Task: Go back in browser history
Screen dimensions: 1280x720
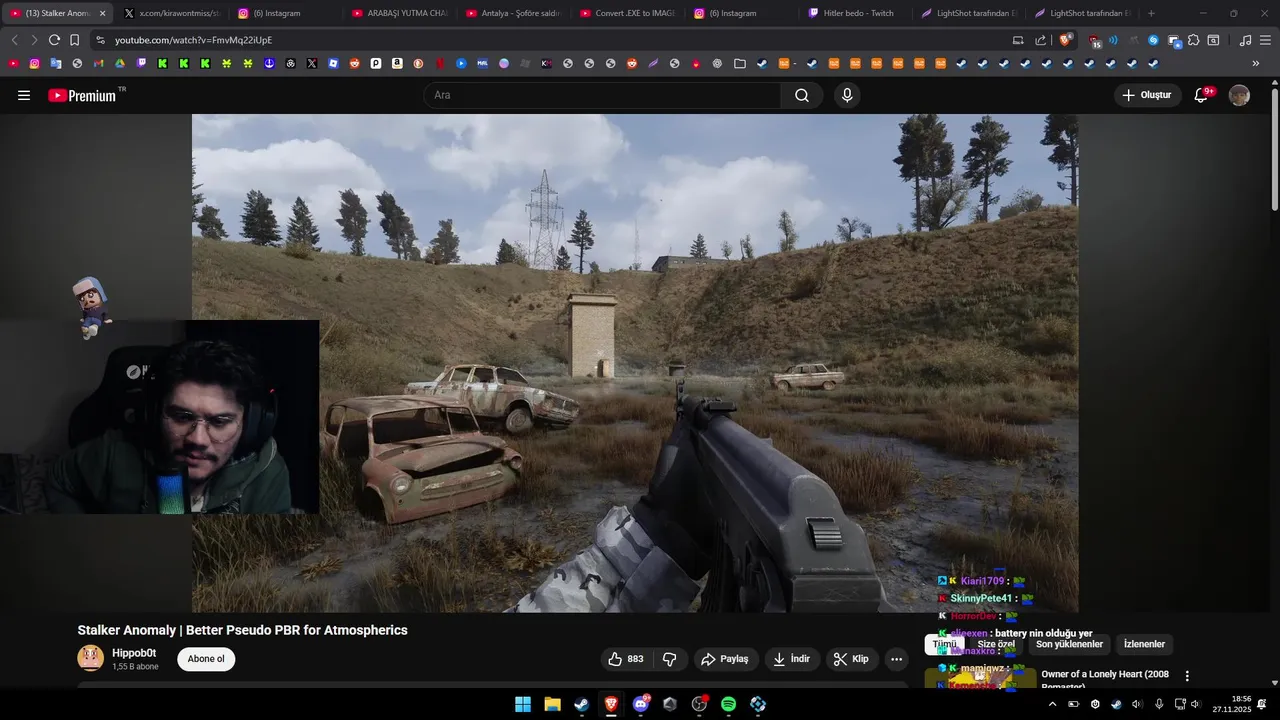Action: 14,40
